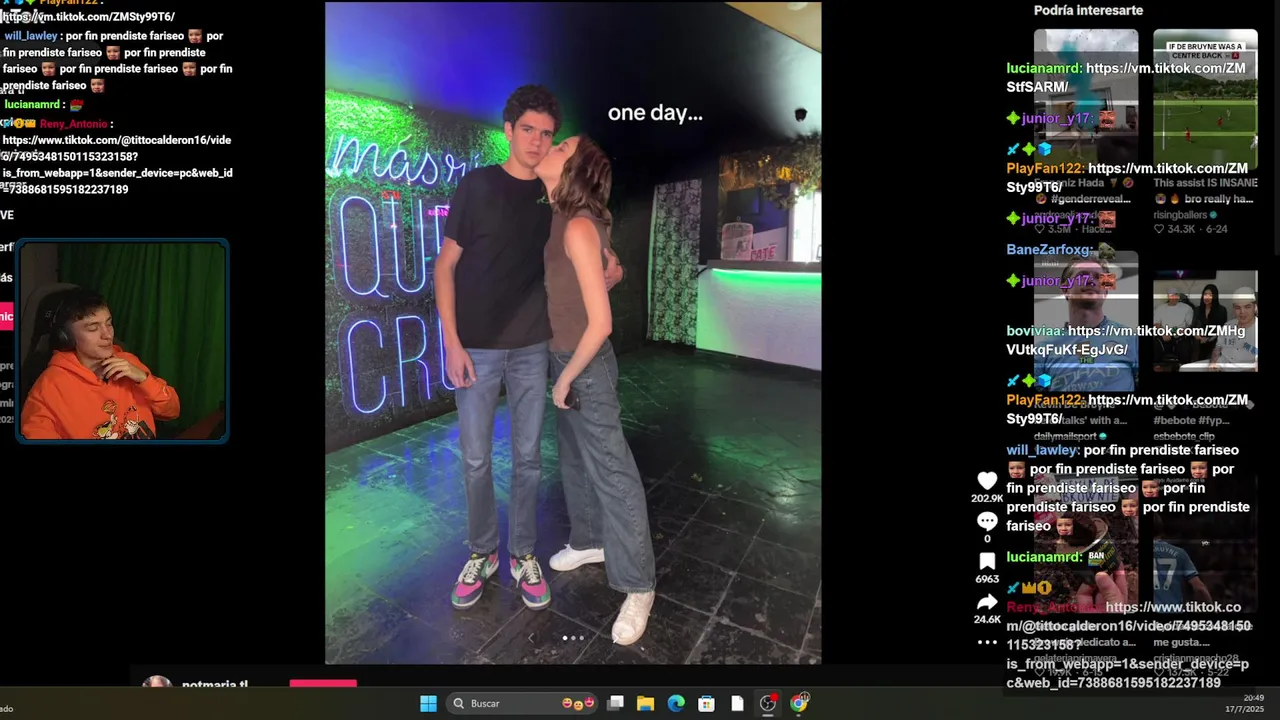This screenshot has height=720, width=1280.
Task: Open the blank document taskbar icon
Action: (737, 703)
